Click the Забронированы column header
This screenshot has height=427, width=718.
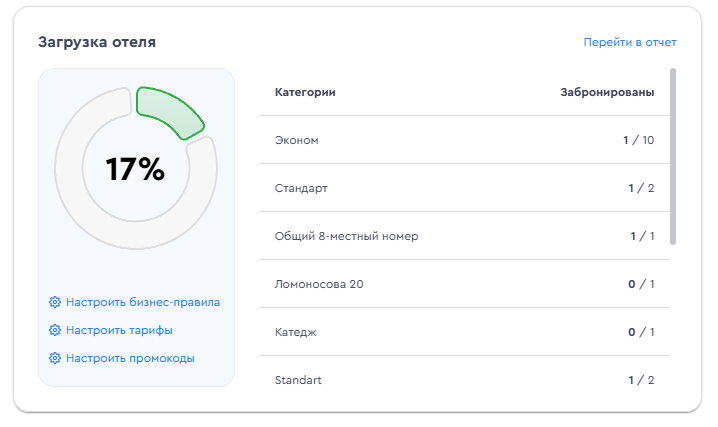[607, 92]
